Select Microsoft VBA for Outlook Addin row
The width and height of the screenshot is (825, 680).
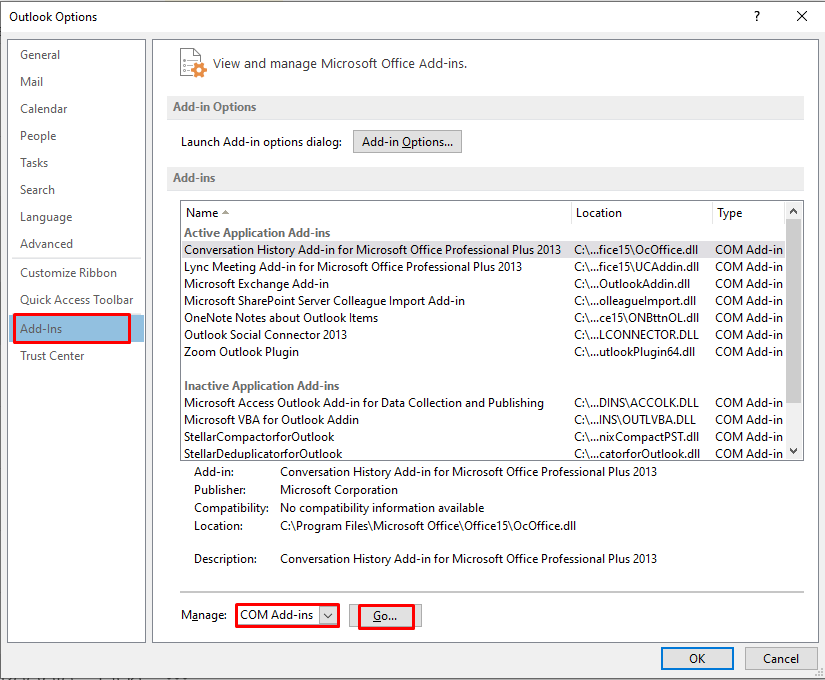[x=483, y=419]
